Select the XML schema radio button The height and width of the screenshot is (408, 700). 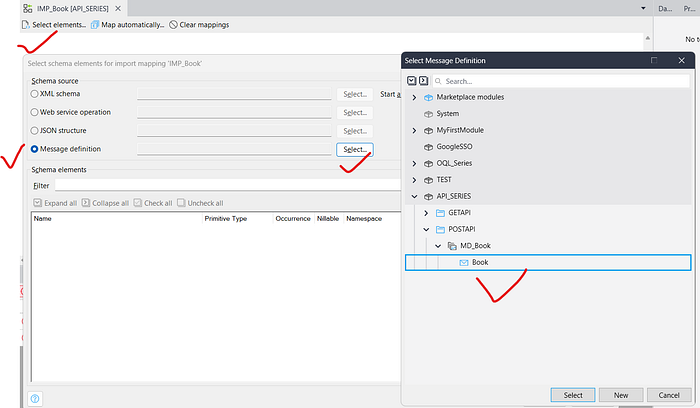(35, 93)
